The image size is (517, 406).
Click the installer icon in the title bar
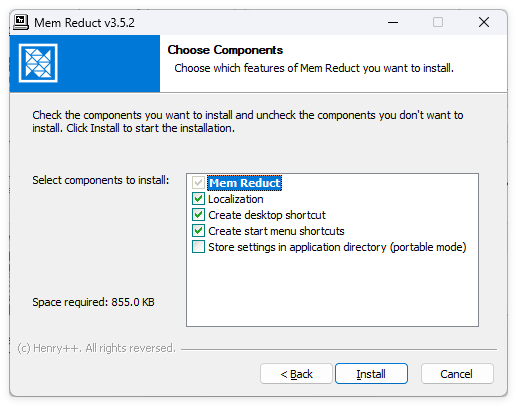pyautogui.click(x=21, y=22)
